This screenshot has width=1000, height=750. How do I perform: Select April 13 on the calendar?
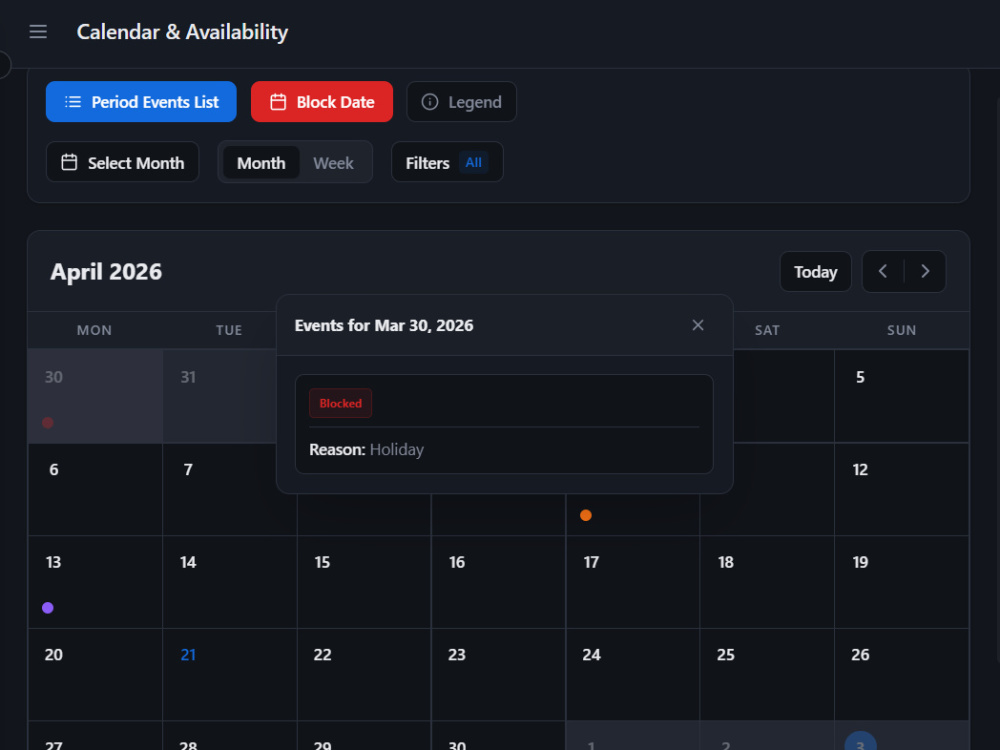[x=95, y=582]
